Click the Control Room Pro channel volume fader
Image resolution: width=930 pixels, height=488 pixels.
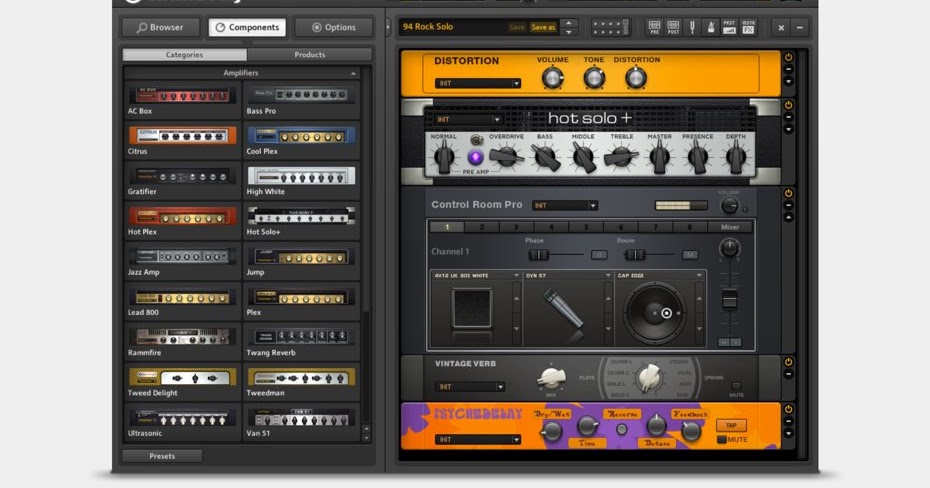click(730, 301)
